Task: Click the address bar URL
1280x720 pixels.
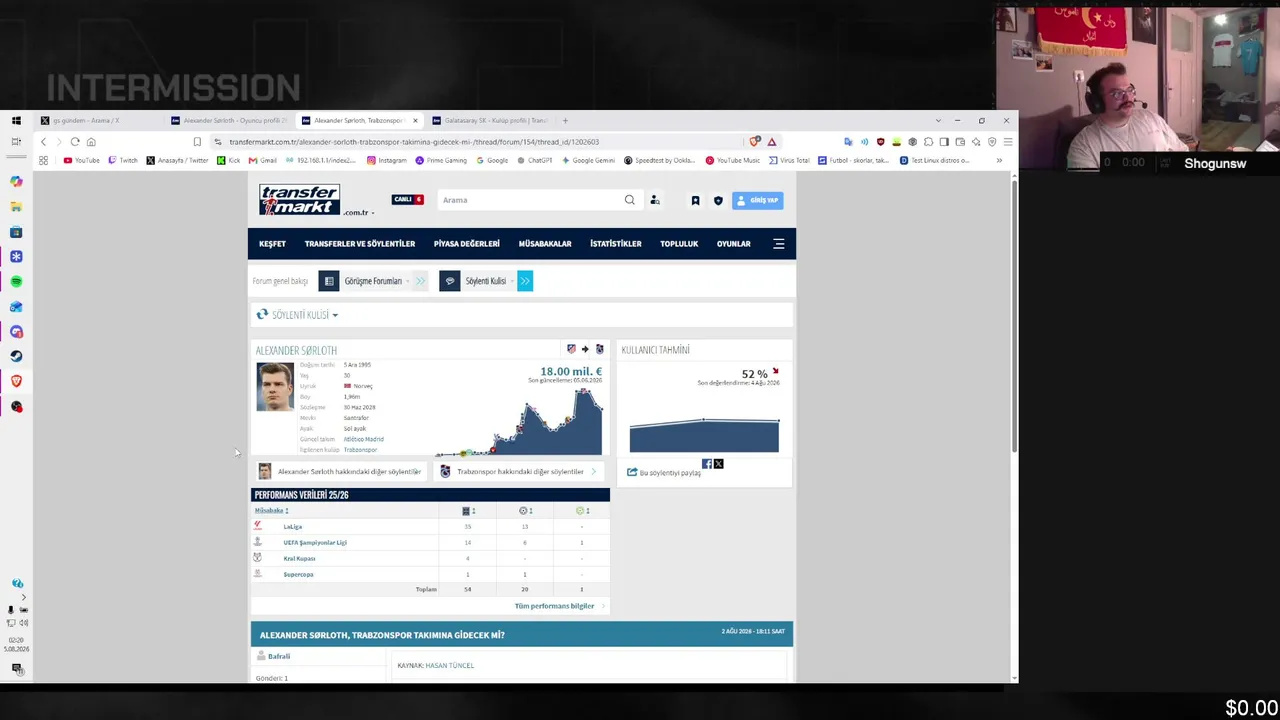Action: tap(414, 142)
